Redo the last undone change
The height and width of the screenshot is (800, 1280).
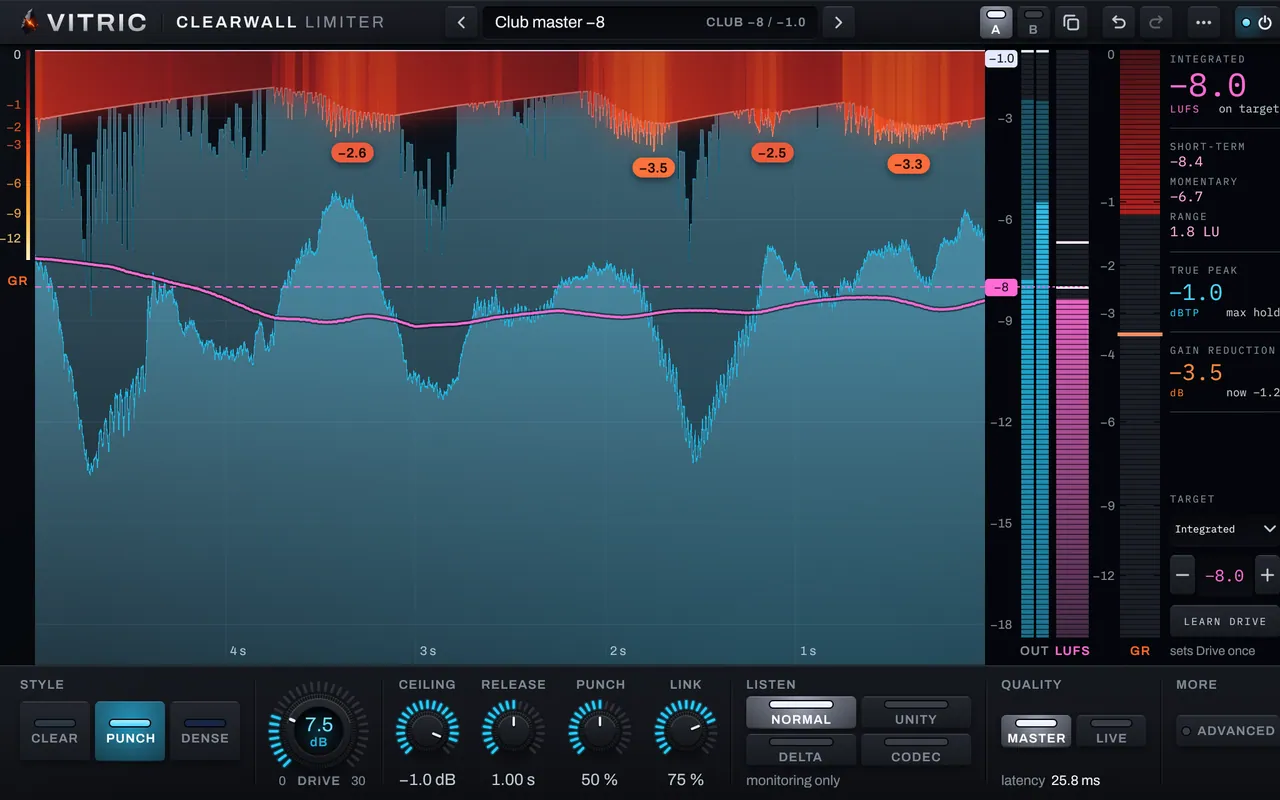point(1156,22)
